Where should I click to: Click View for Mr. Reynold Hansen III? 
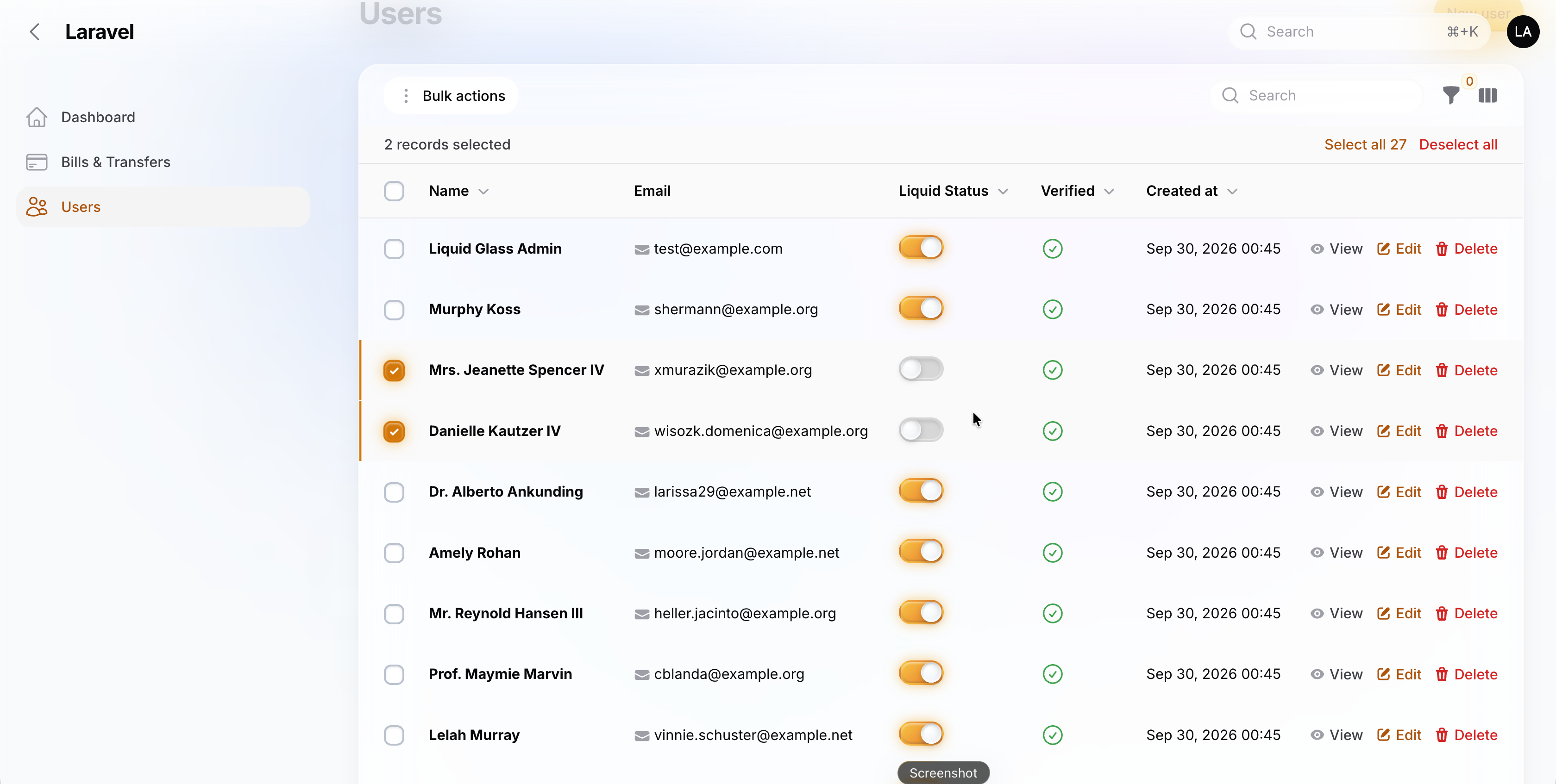pos(1336,614)
